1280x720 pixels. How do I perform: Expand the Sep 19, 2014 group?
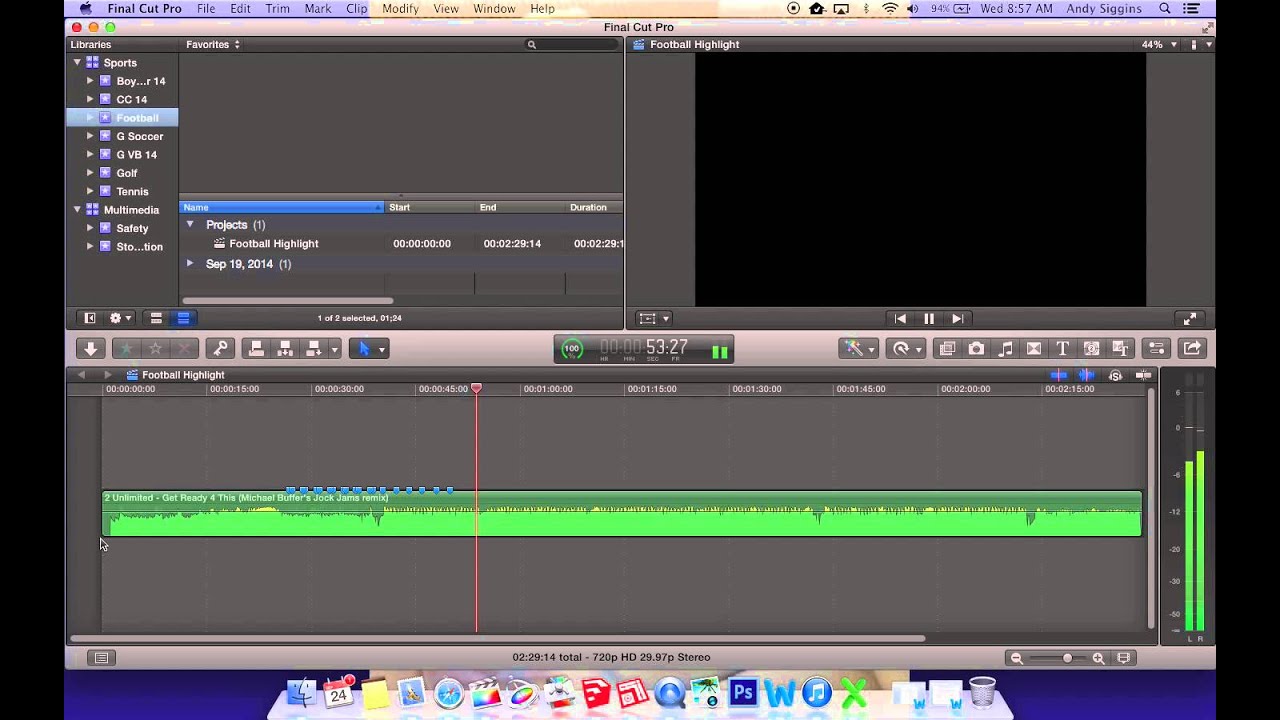pos(190,263)
